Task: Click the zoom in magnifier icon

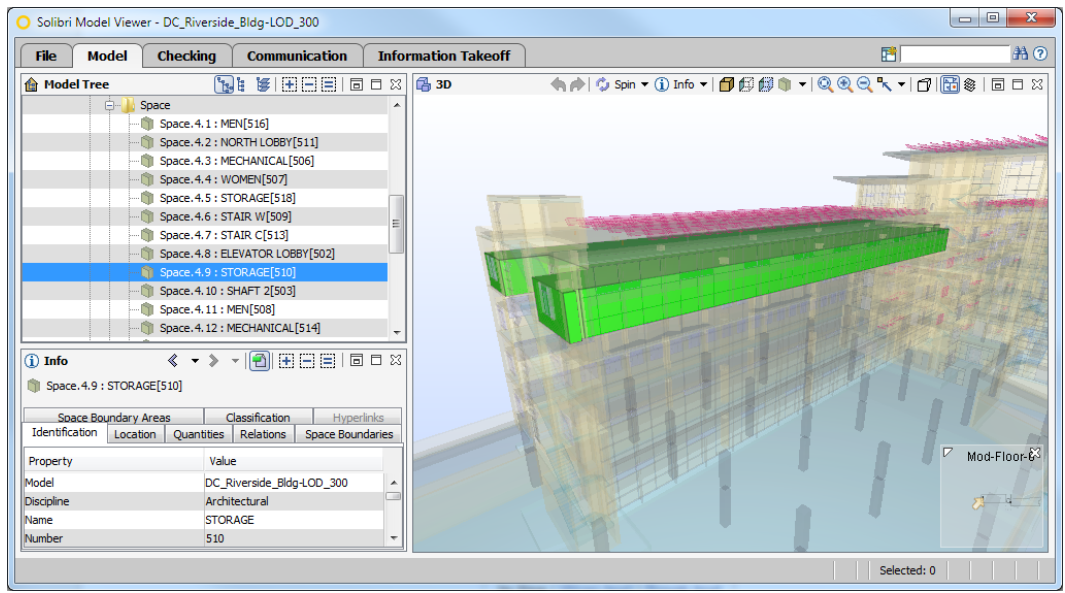Action: pos(845,84)
